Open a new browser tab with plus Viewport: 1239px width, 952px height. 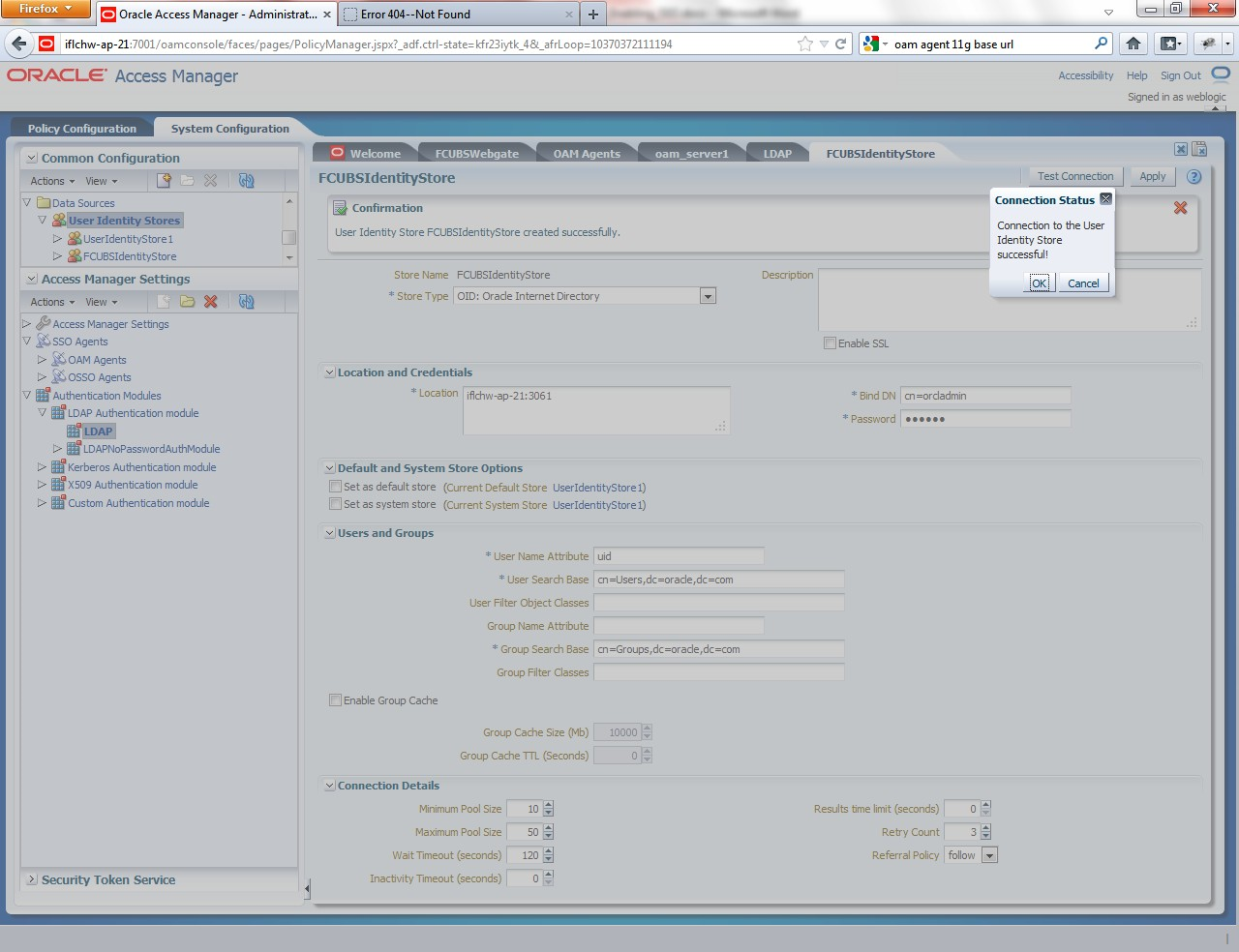(x=593, y=15)
